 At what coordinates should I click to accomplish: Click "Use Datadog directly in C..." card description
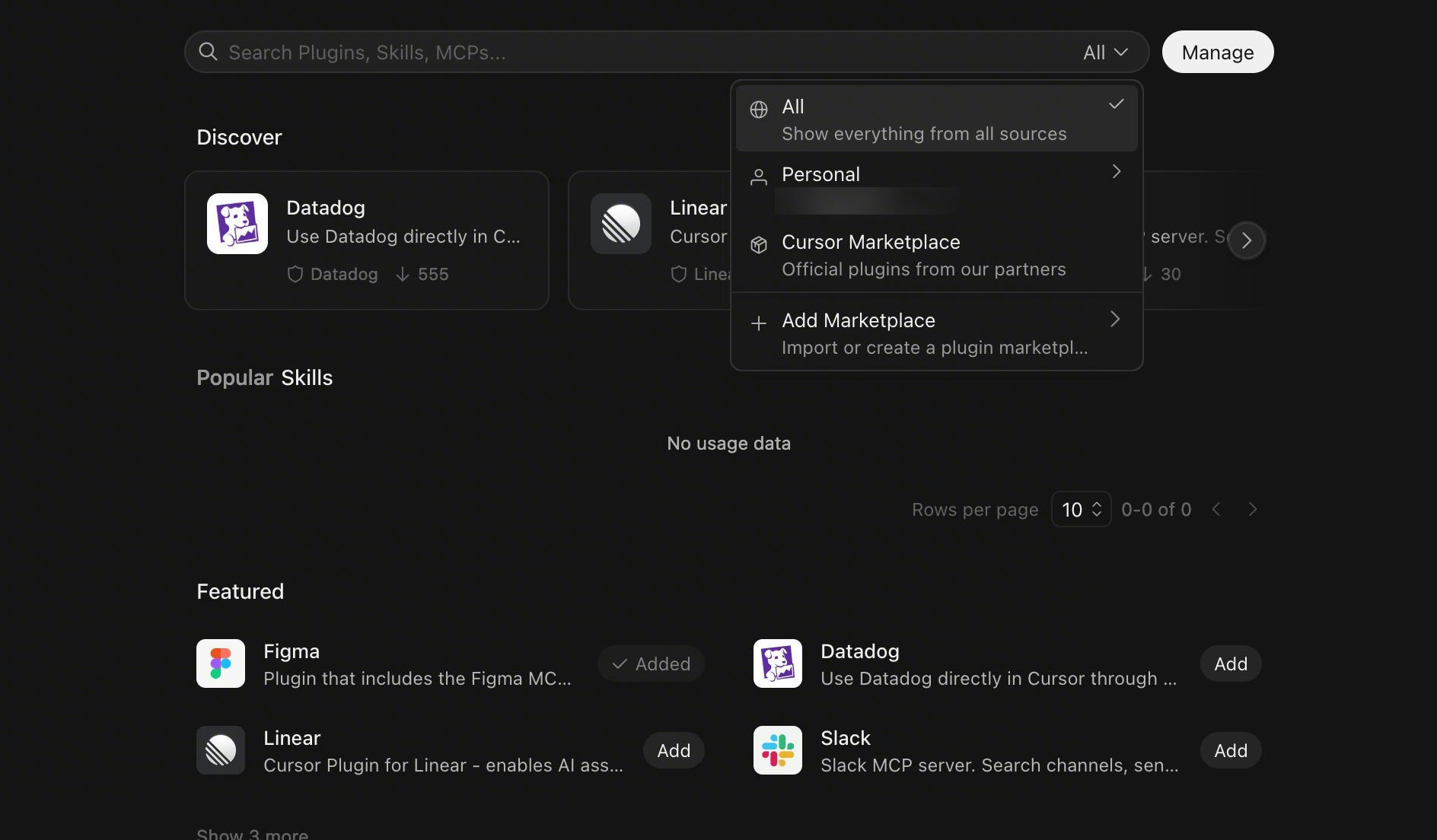click(x=403, y=237)
